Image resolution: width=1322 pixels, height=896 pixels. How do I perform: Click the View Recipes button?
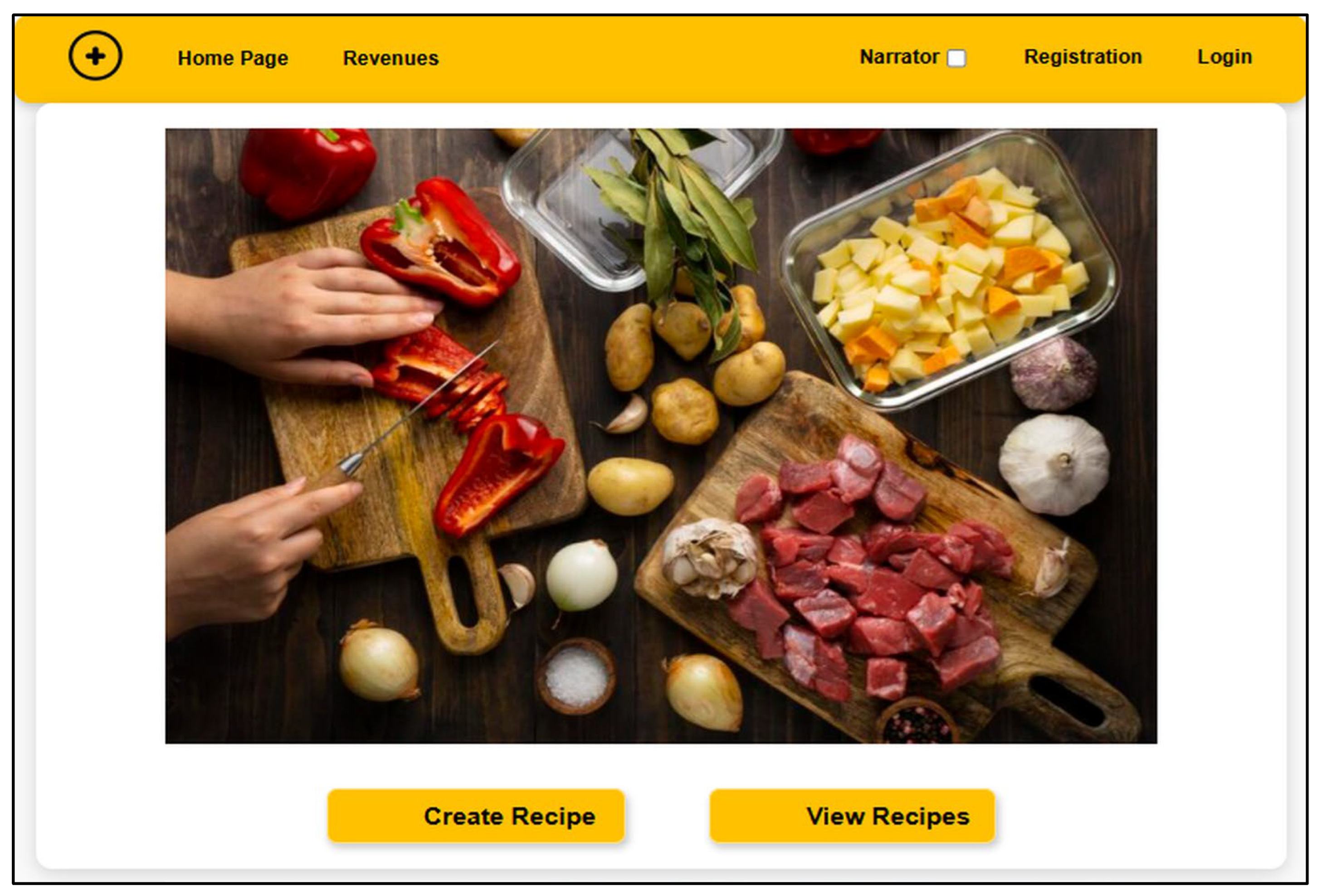852,816
